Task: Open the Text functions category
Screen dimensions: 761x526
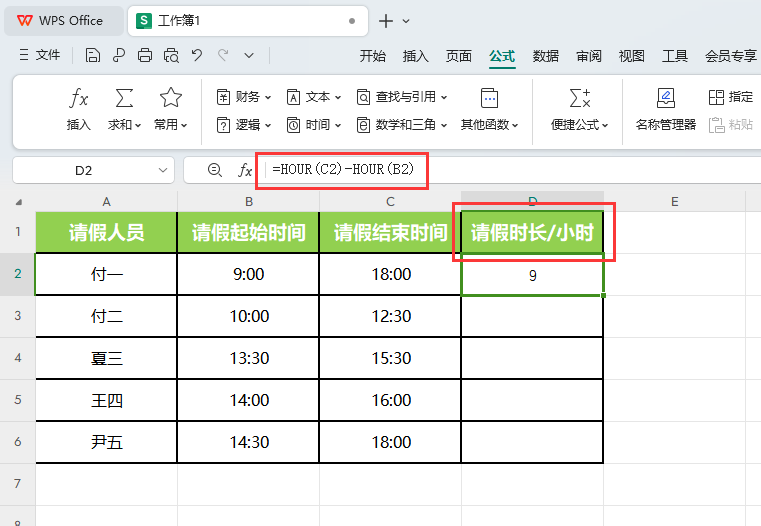Action: 314,97
